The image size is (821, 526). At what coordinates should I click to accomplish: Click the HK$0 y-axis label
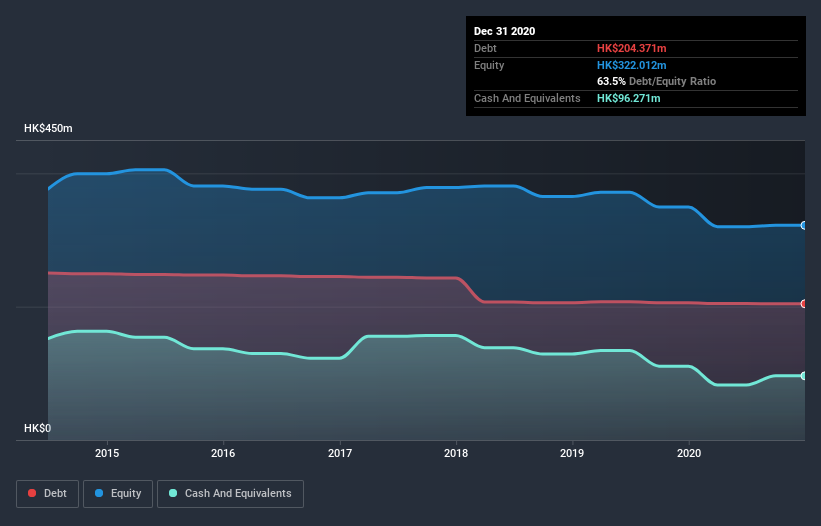(38, 428)
